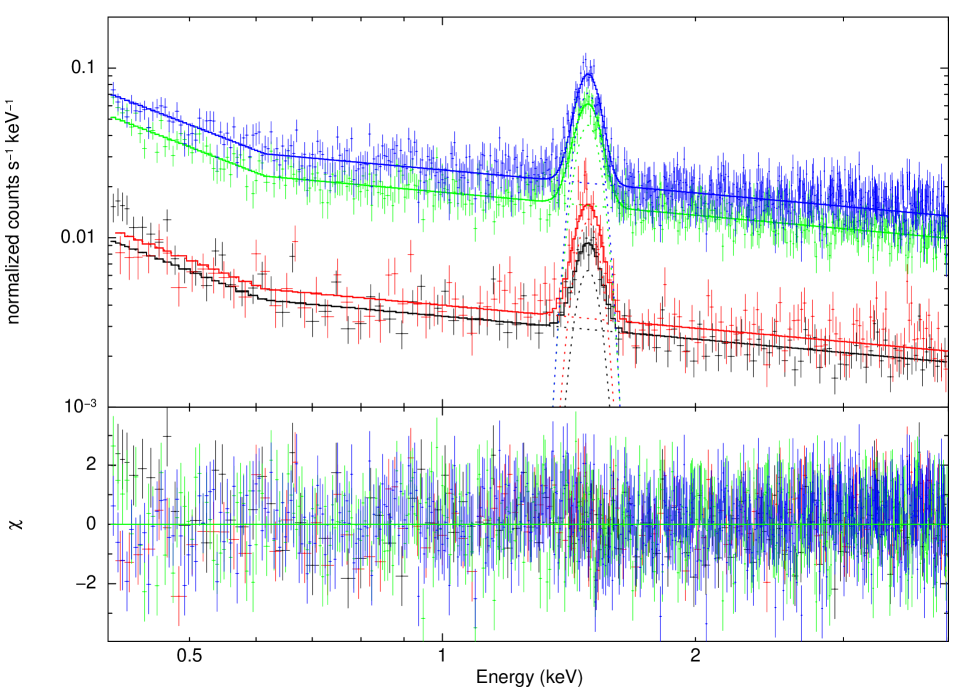Select the 10⁻³ tick label on y-axis
The height and width of the screenshot is (695, 965).
coord(81,406)
